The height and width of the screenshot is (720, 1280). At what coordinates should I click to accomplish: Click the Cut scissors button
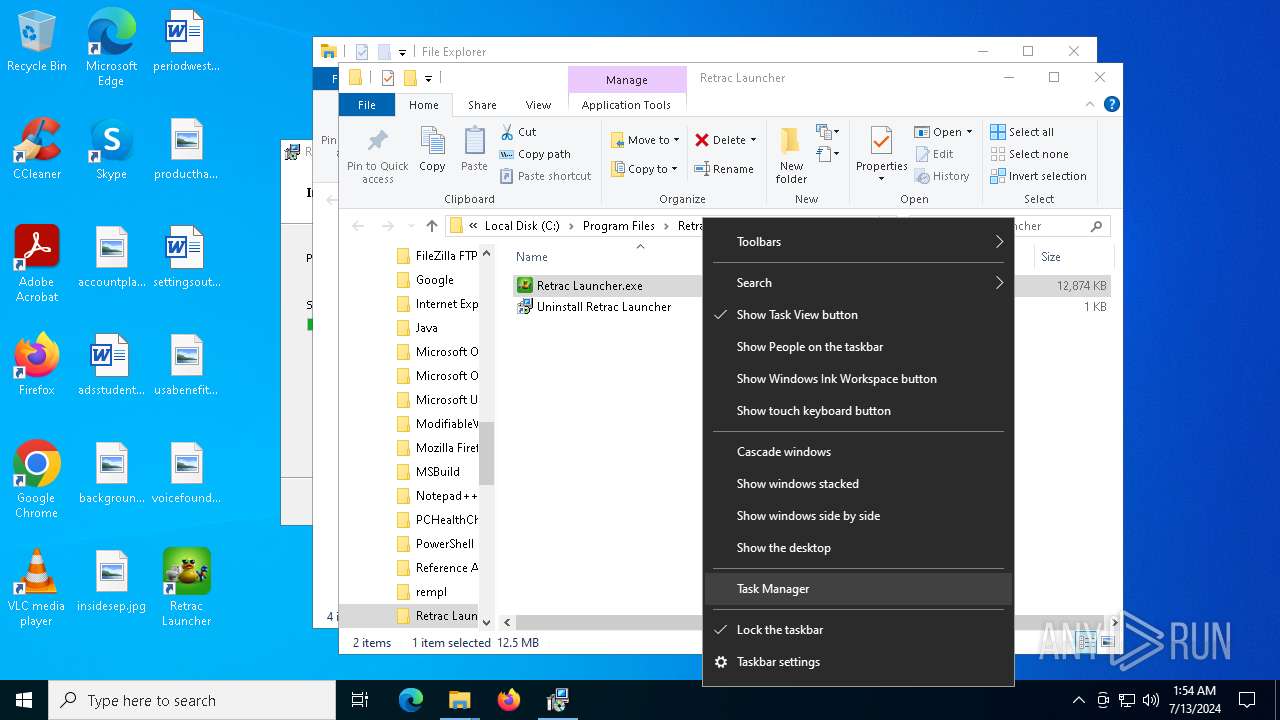tap(518, 132)
